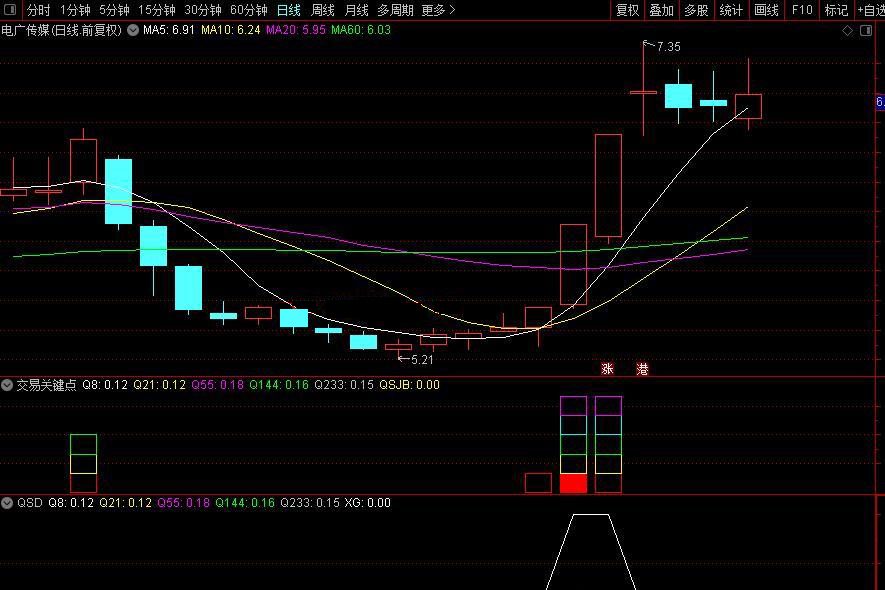Click the red 港 marker below the chart
Screen dimensions: 885x590
642,369
